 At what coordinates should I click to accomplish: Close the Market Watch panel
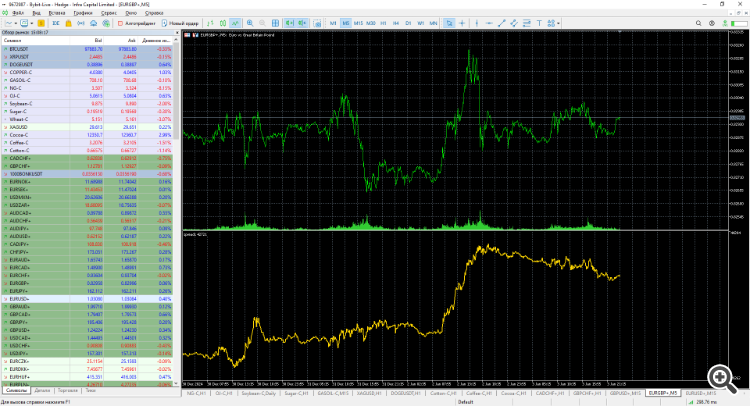177,33
